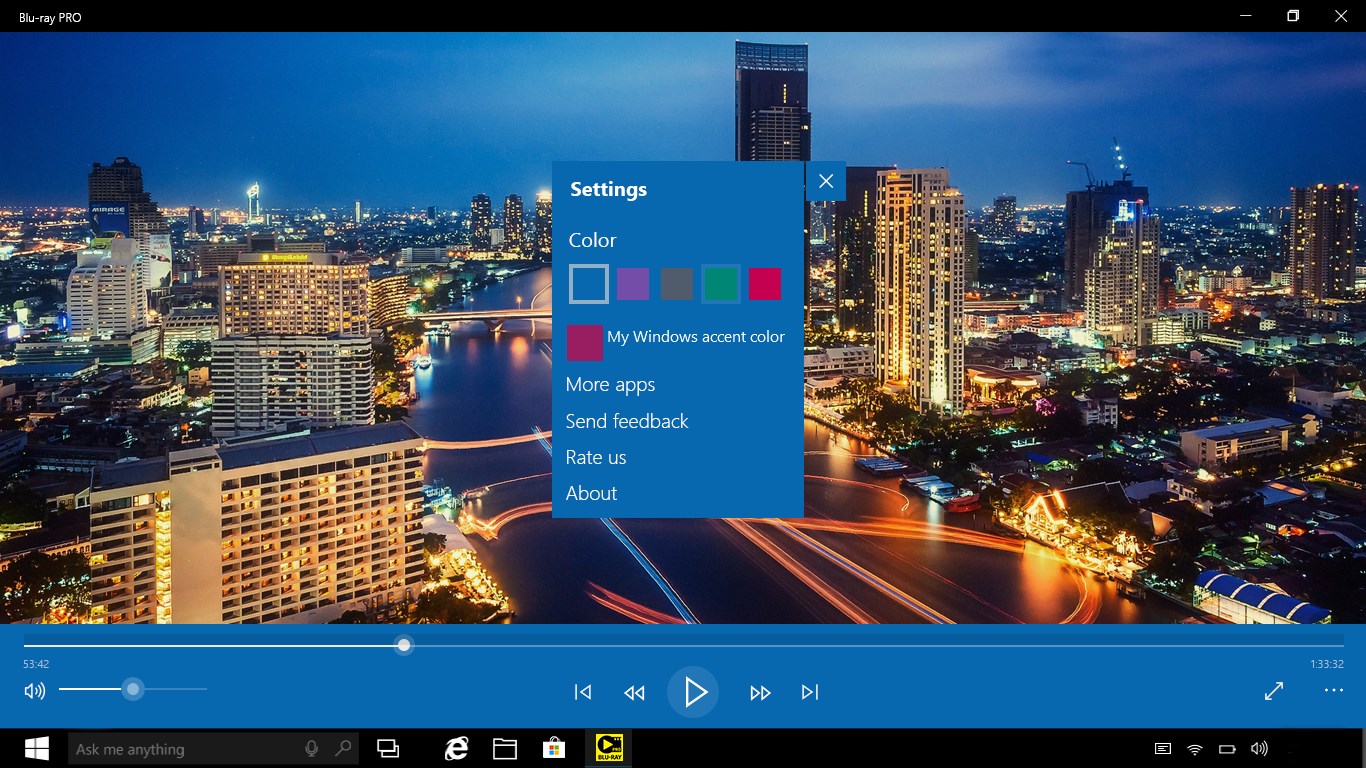Open Send feedback
Screen dimensions: 1366x768
627,421
